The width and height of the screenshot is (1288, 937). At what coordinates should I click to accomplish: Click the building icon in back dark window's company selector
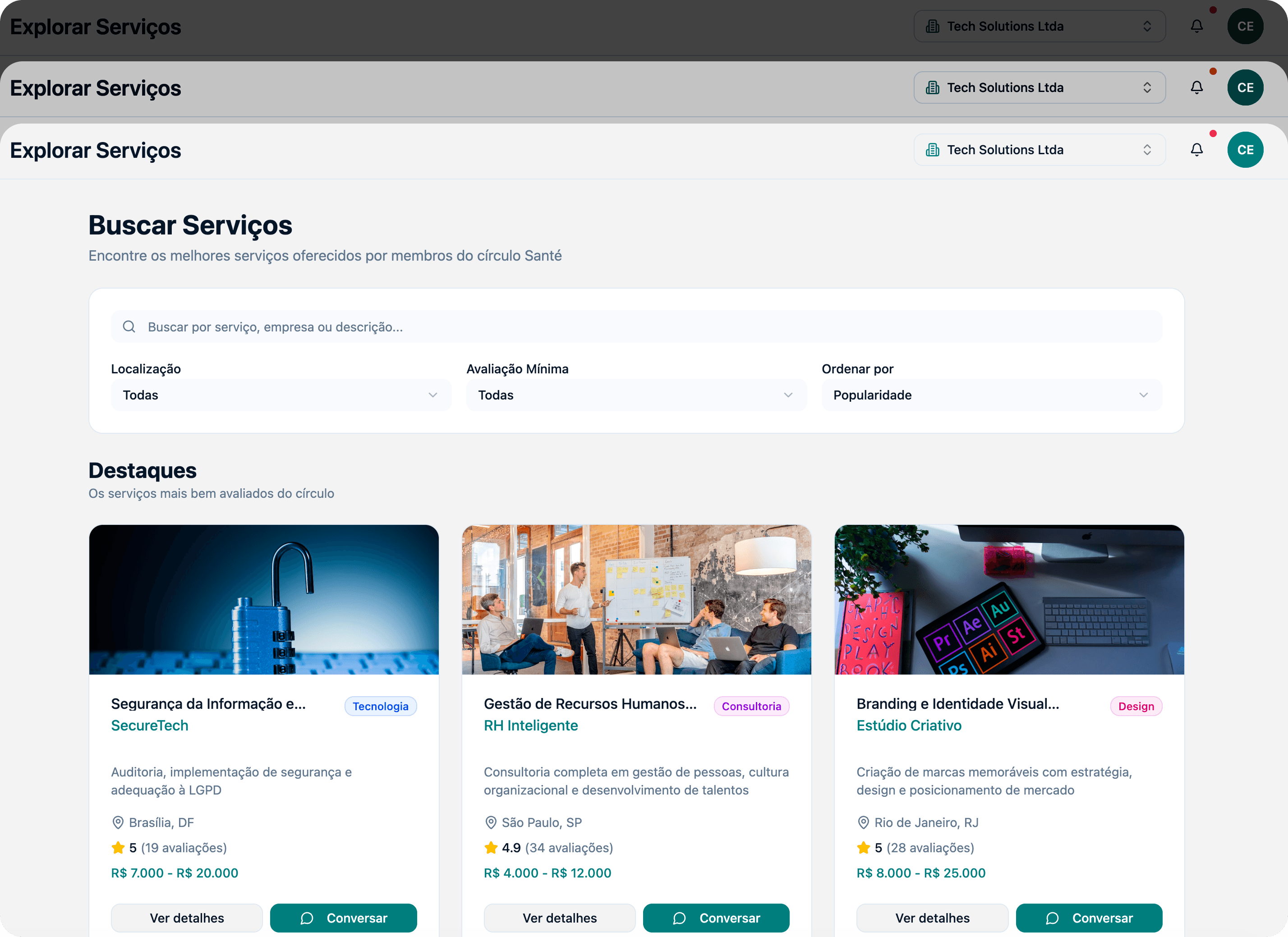point(932,26)
